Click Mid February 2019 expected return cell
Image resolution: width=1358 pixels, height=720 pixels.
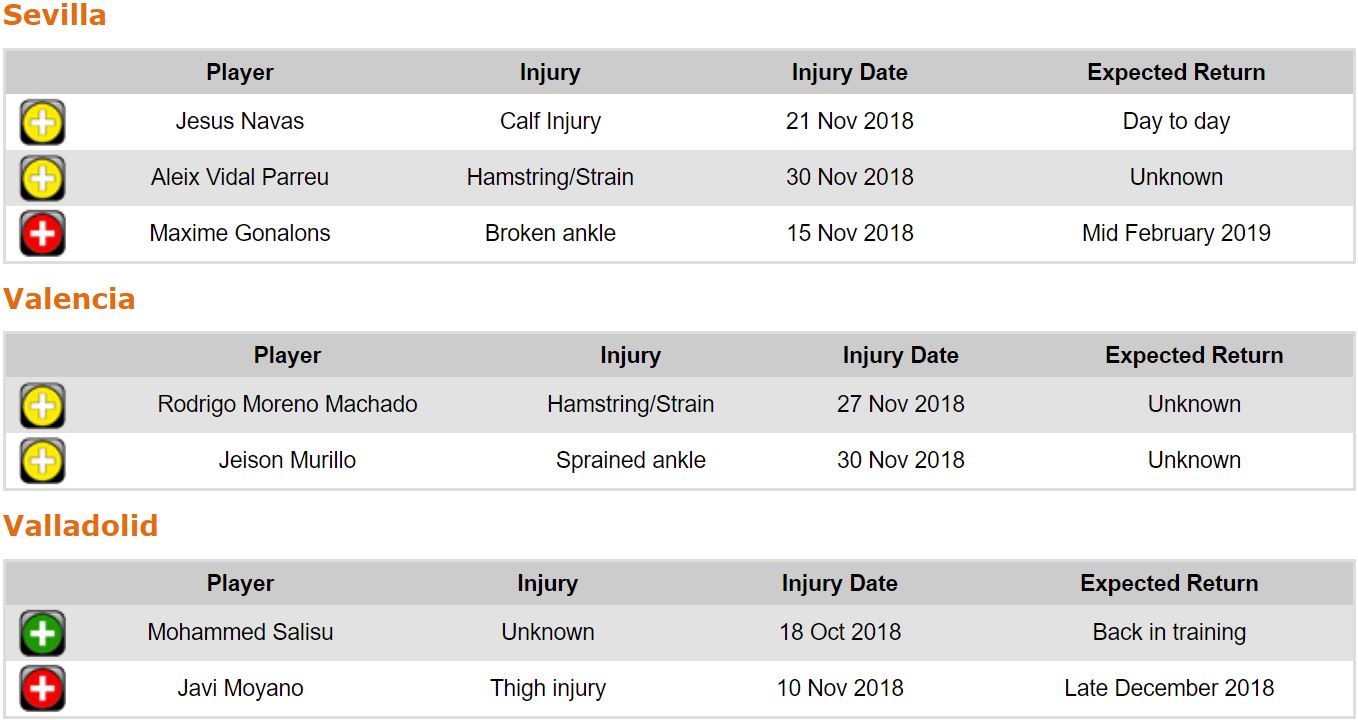1176,234
